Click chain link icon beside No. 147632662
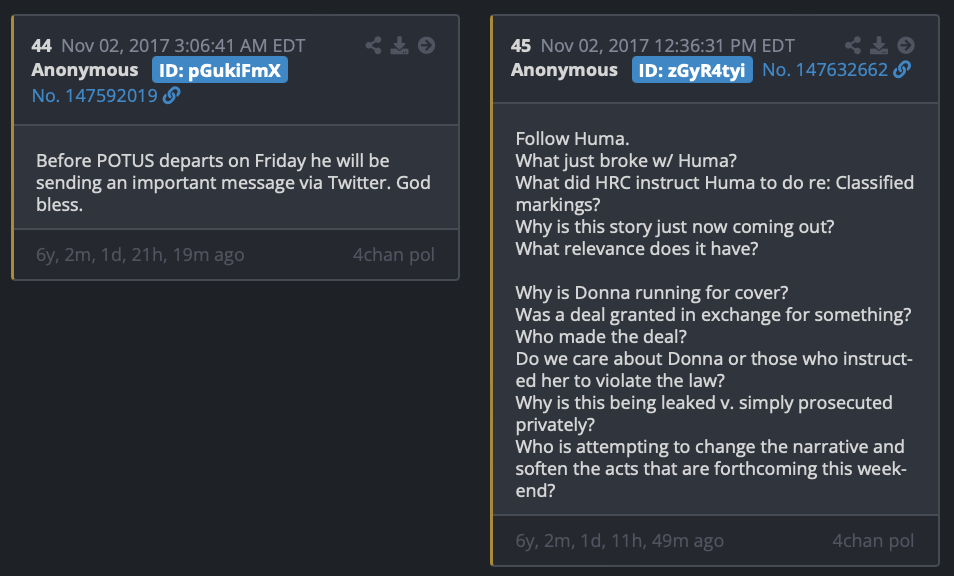This screenshot has height=576, width=954. pyautogui.click(x=902, y=70)
